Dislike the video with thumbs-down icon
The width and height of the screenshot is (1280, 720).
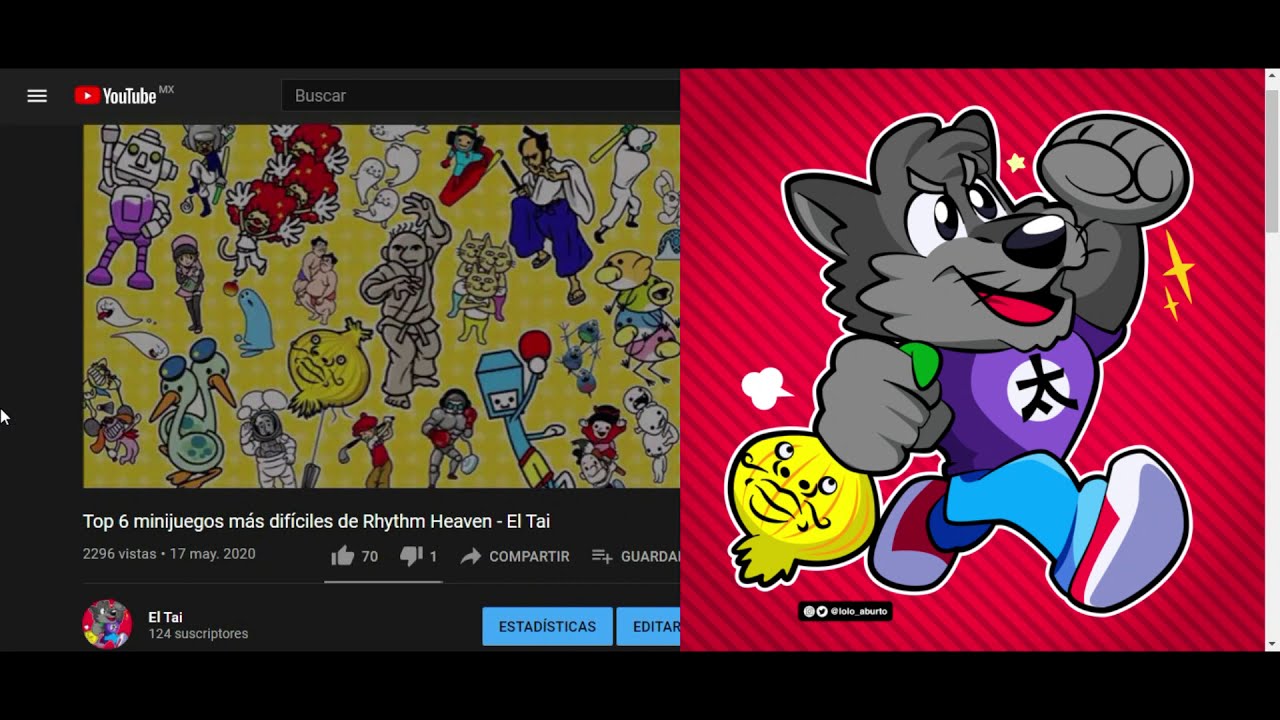pyautogui.click(x=411, y=556)
